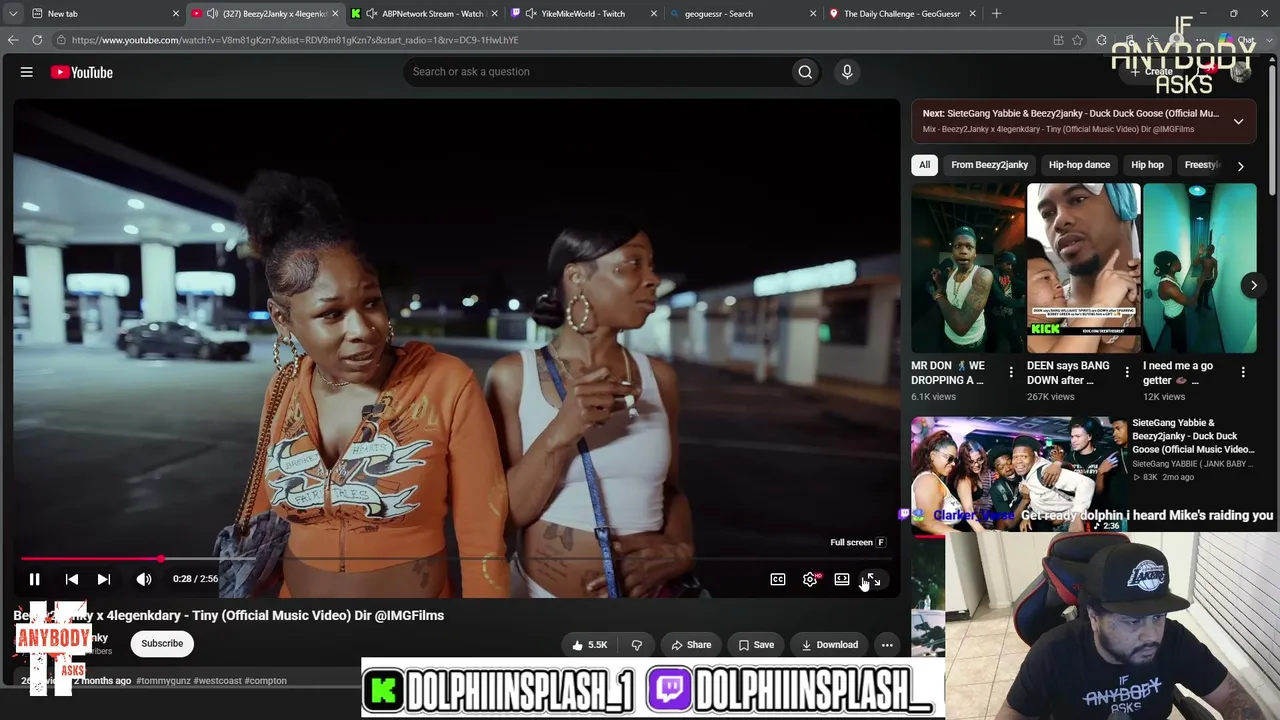Select the 'Hip-hop dance' filter chip
This screenshot has height=720, width=1280.
(1080, 165)
